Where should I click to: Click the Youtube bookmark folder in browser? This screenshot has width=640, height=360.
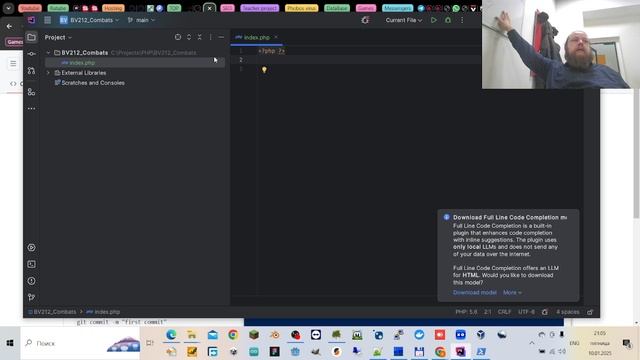(30, 8)
